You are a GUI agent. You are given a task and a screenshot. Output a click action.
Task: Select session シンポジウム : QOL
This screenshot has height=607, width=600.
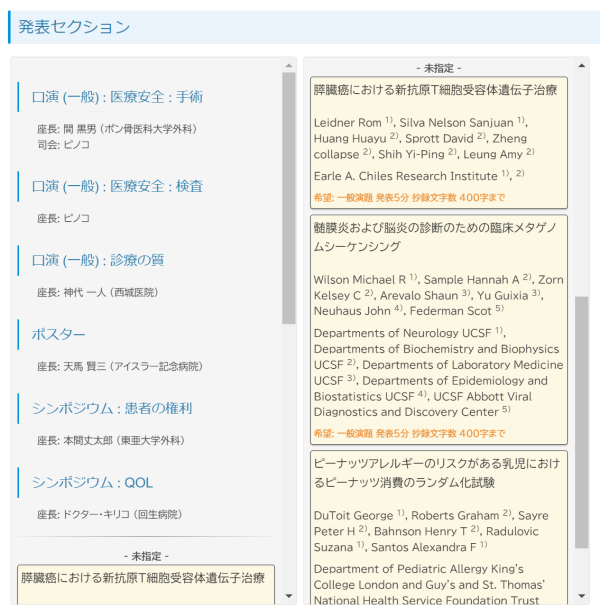tap(92, 482)
